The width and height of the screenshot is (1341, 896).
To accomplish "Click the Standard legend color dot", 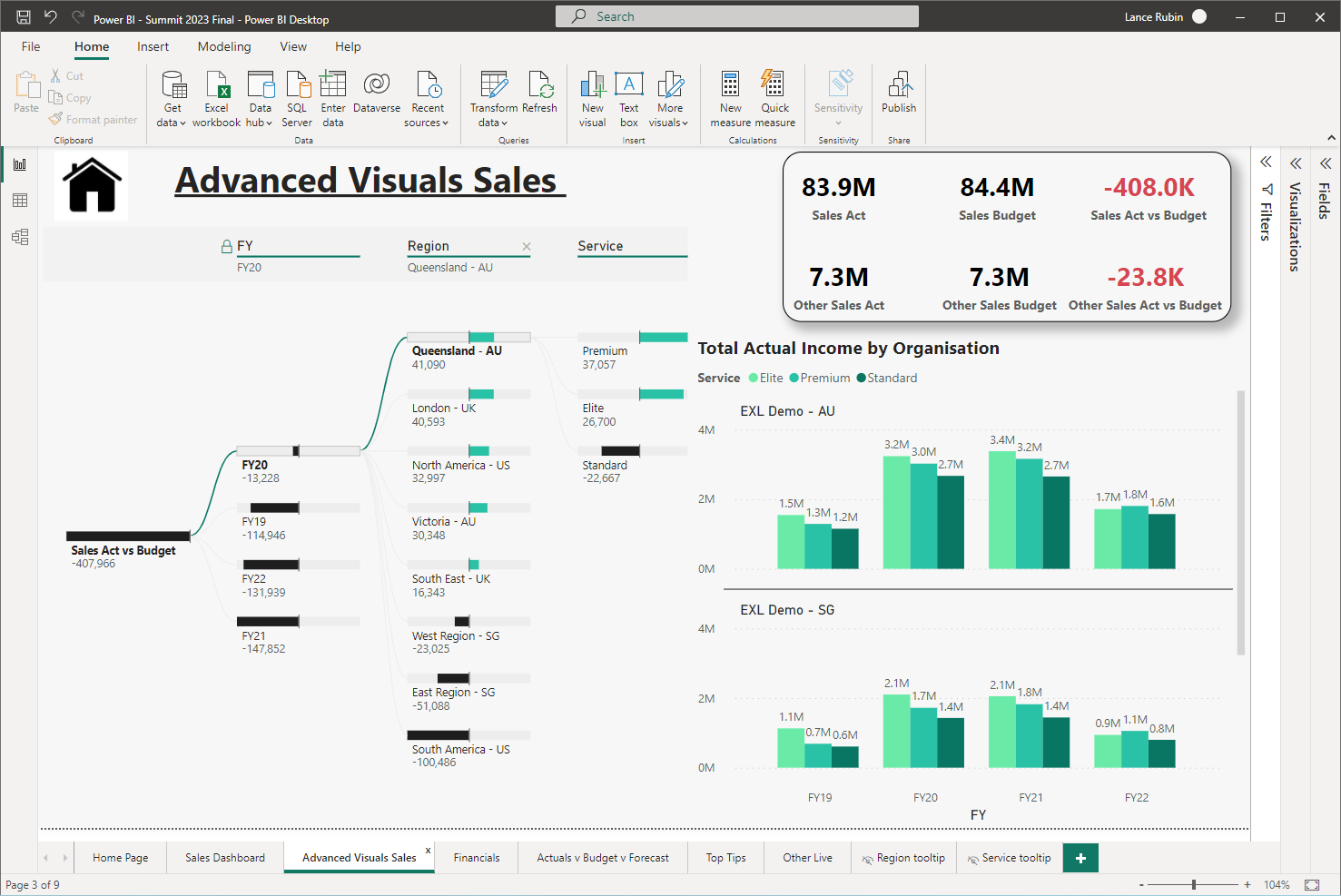I will pyautogui.click(x=861, y=379).
